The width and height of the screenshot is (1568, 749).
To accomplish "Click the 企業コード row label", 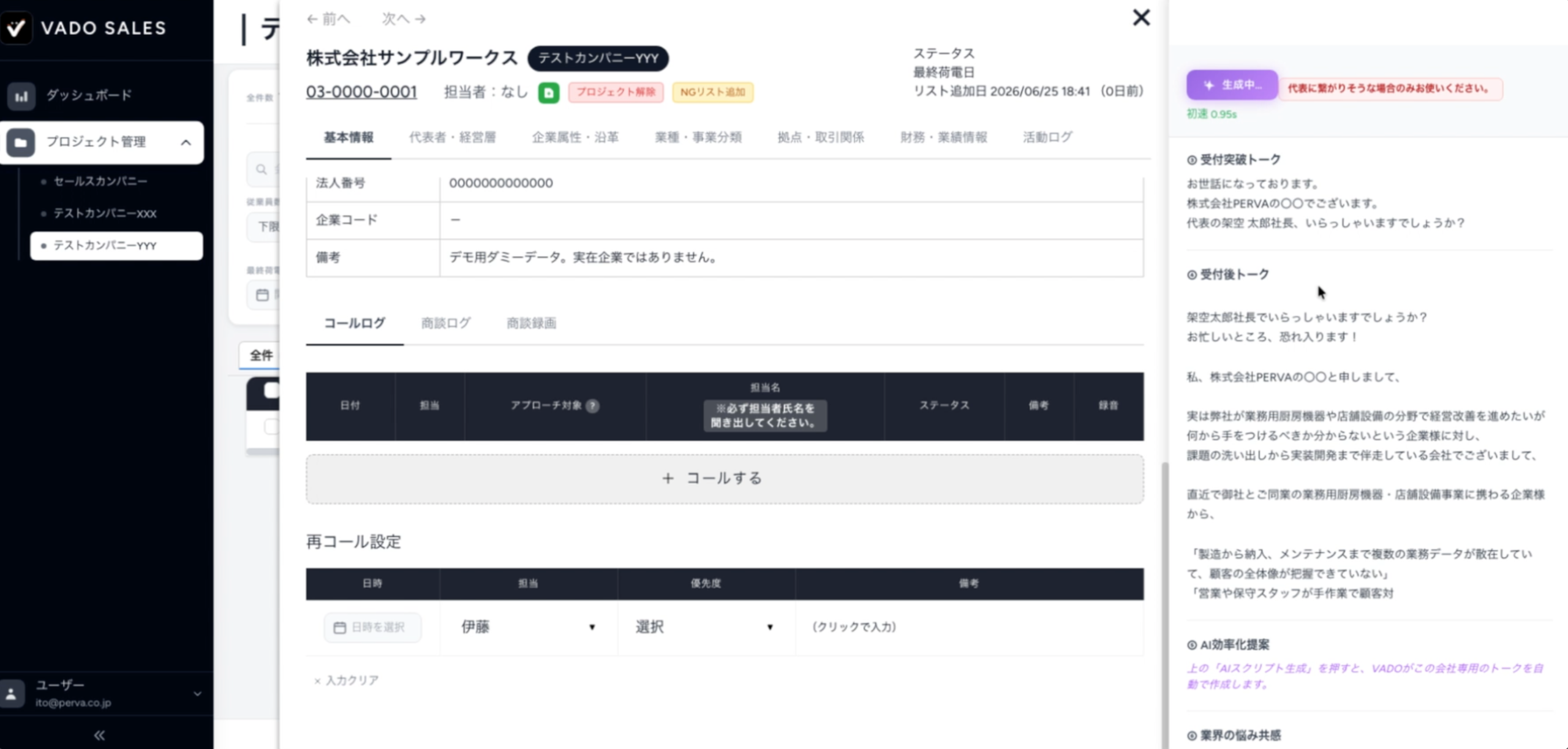I will (347, 220).
